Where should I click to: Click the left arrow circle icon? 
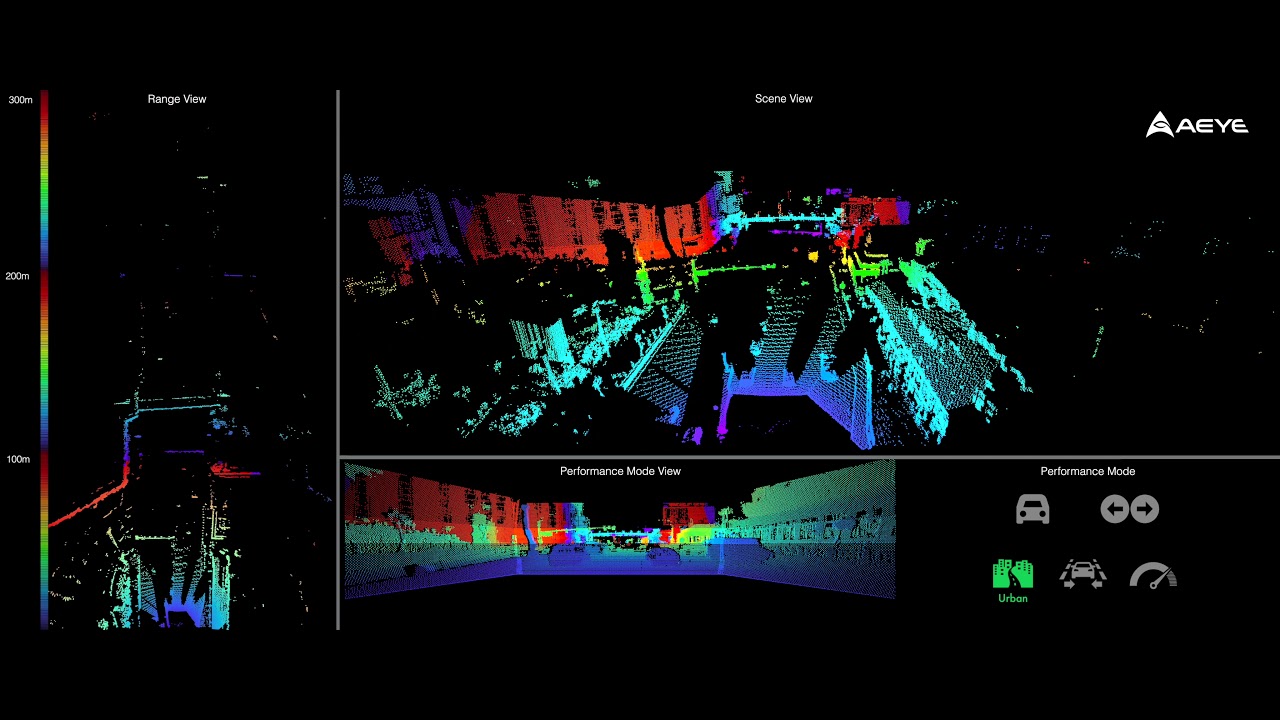pyautogui.click(x=1115, y=510)
